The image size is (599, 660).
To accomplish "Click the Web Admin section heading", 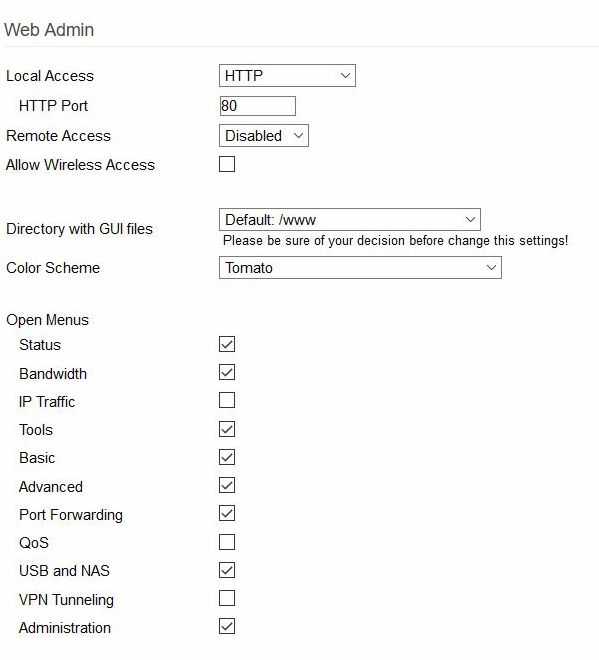I will [x=49, y=30].
